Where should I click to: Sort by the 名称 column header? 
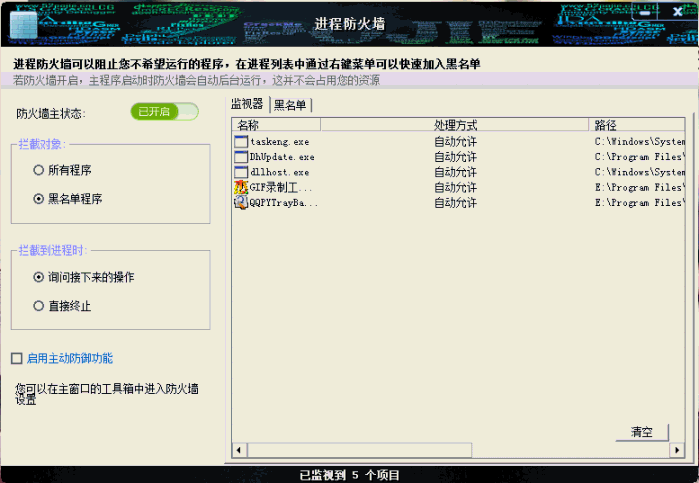pos(330,125)
